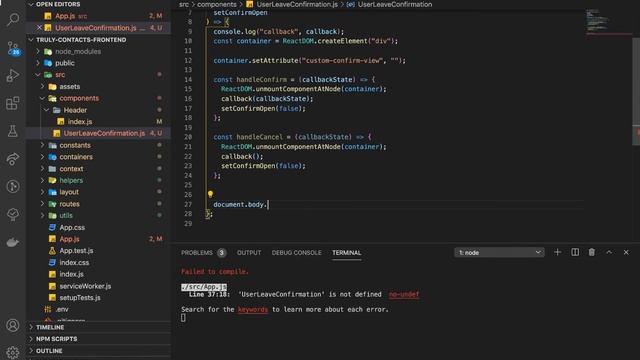
Task: Expand the NPM Scripts section
Action: [x=98, y=339]
